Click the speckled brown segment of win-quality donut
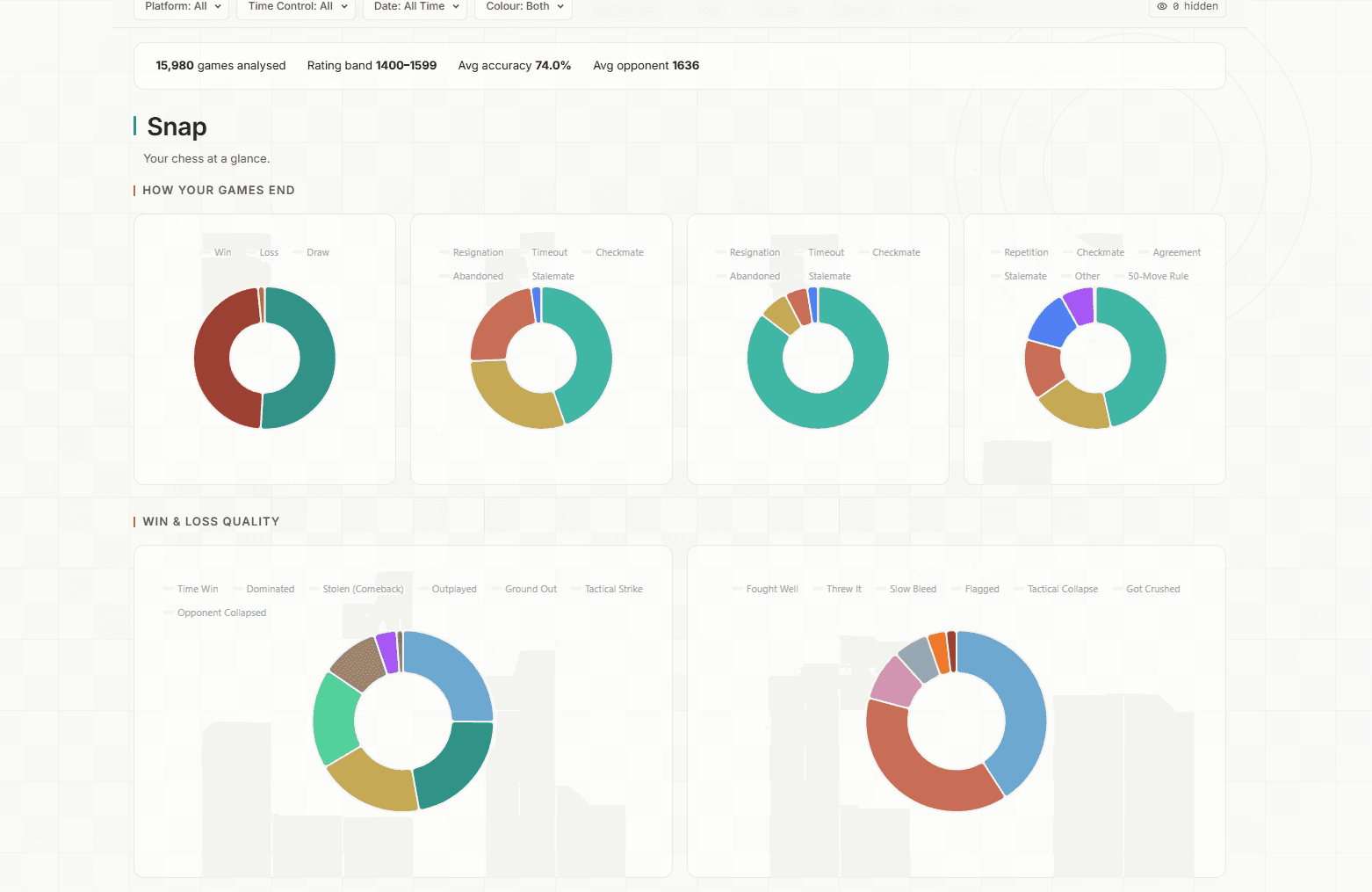 (x=358, y=664)
